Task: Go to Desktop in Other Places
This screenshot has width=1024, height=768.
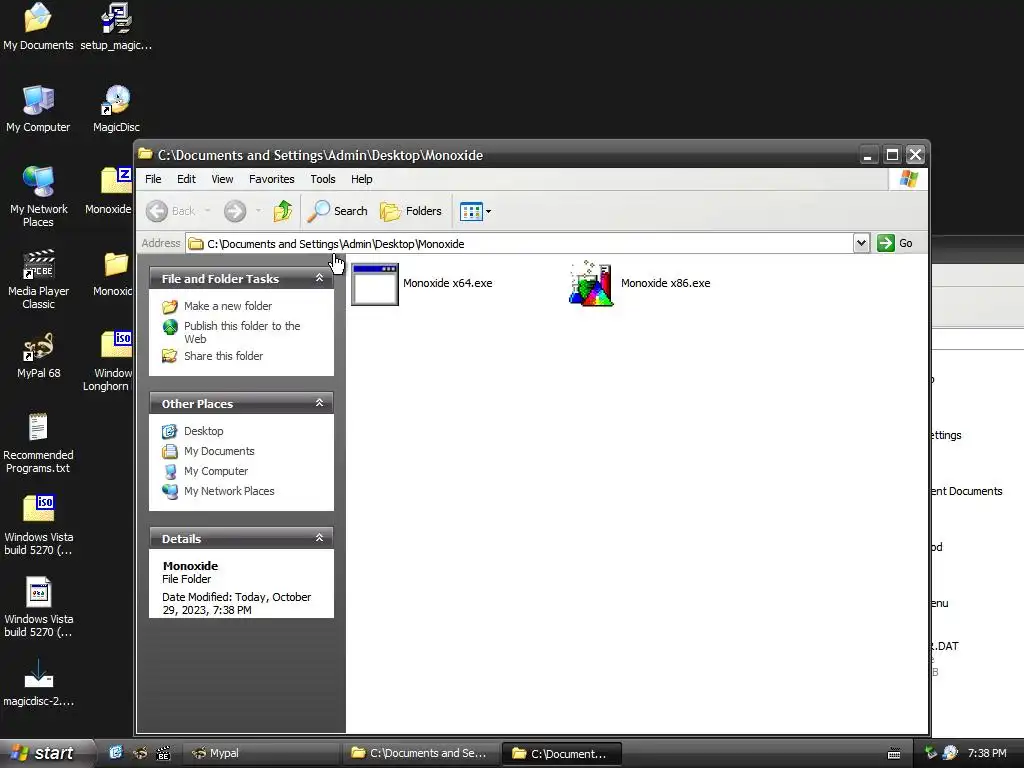Action: coord(204,431)
